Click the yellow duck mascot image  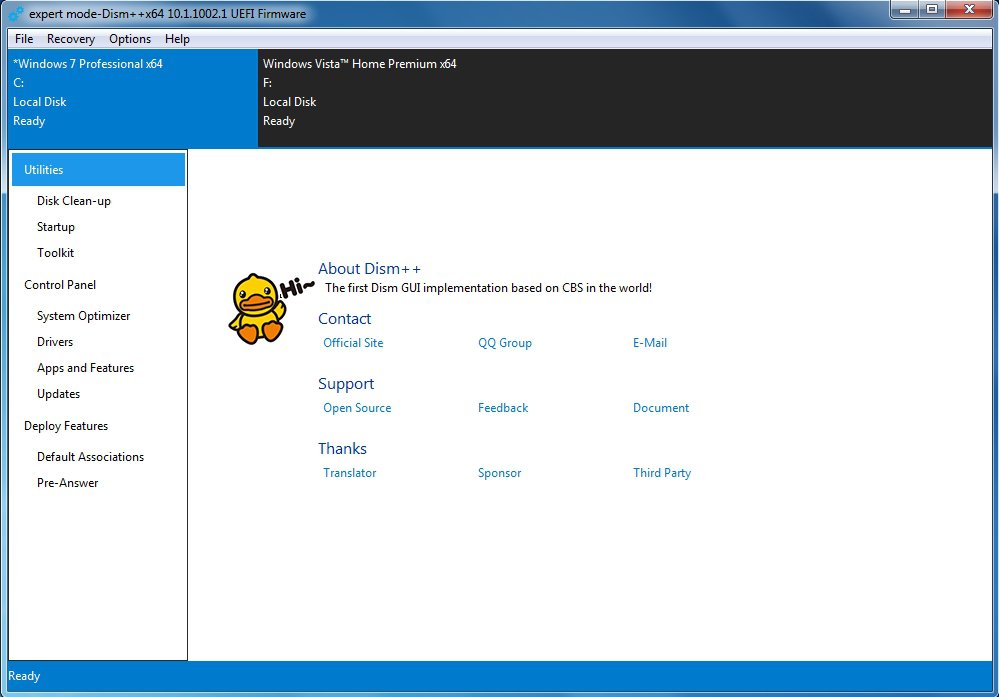point(257,309)
